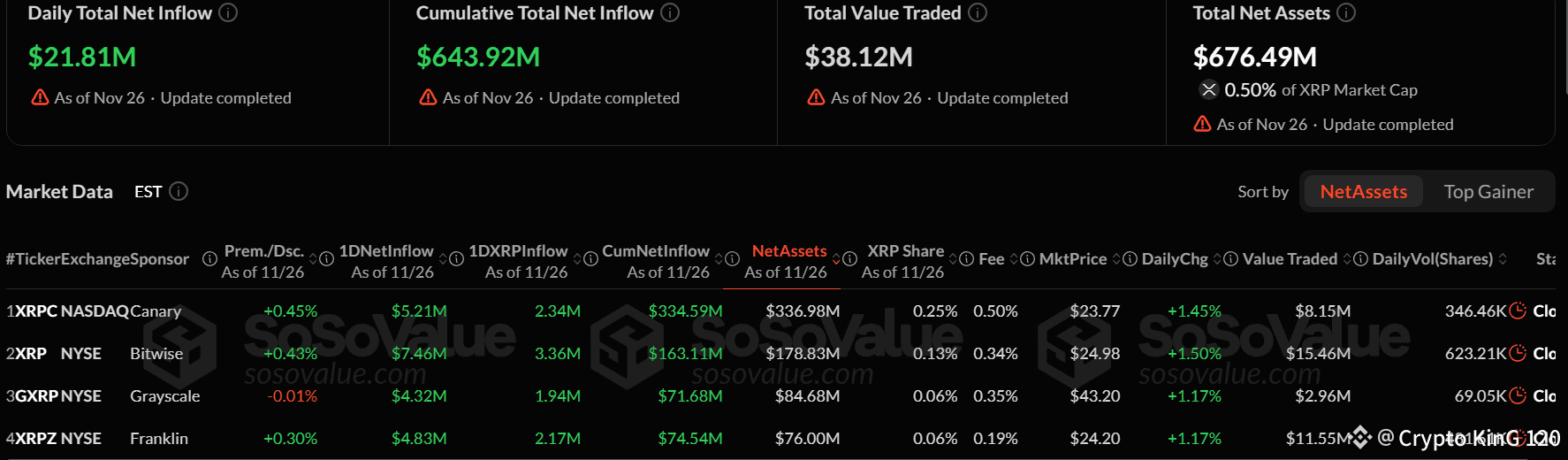Switch sorting to Top Gainer
1568x460 pixels.
click(x=1488, y=192)
